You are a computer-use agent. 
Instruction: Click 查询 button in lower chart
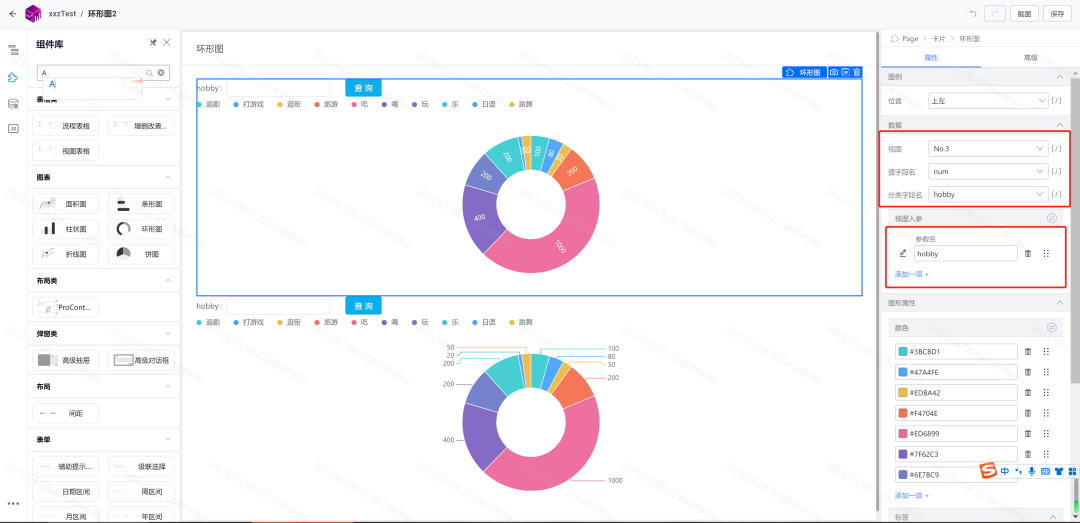click(x=363, y=305)
